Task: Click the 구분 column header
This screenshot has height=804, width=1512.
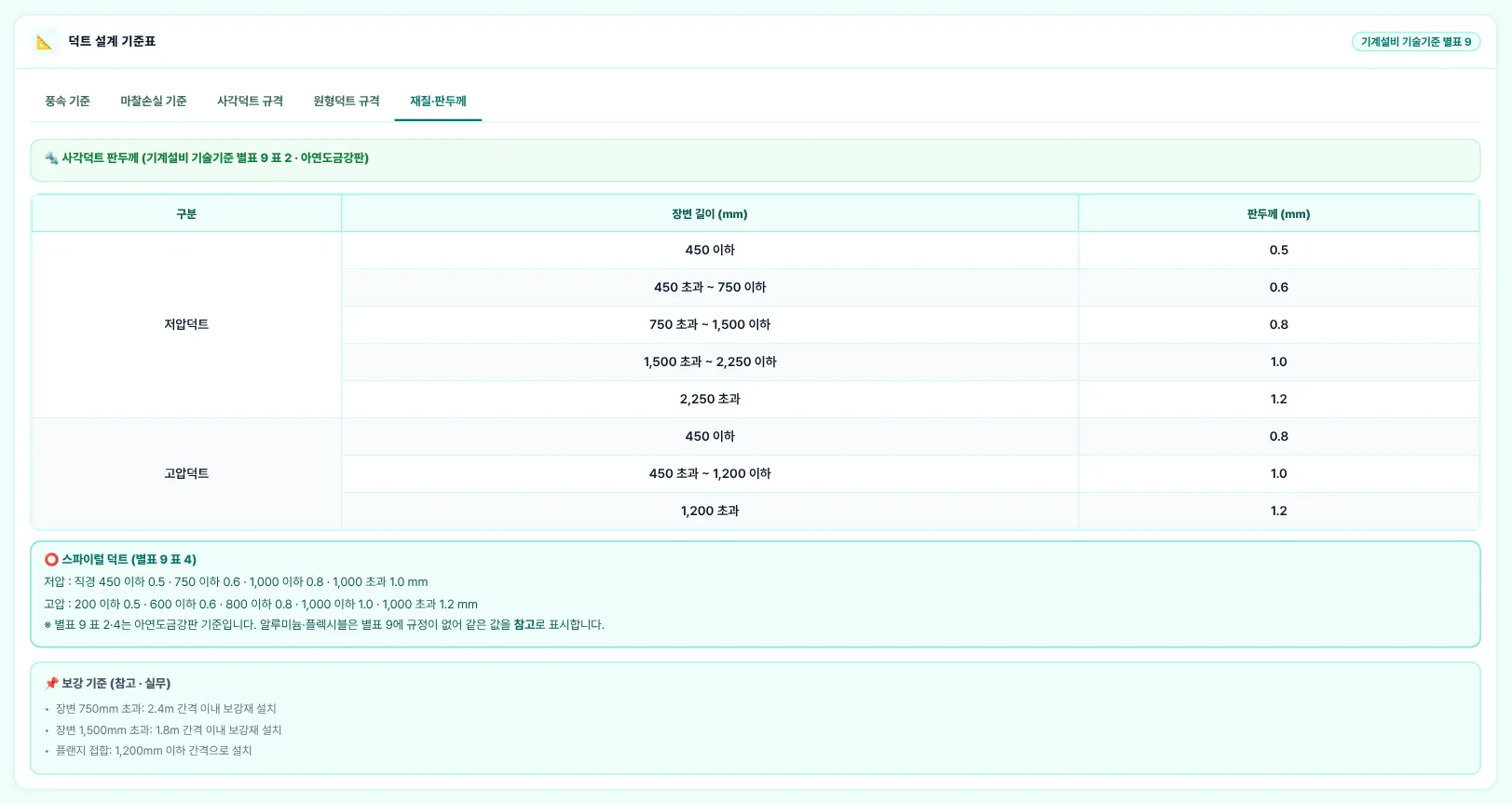Action: click(x=186, y=213)
